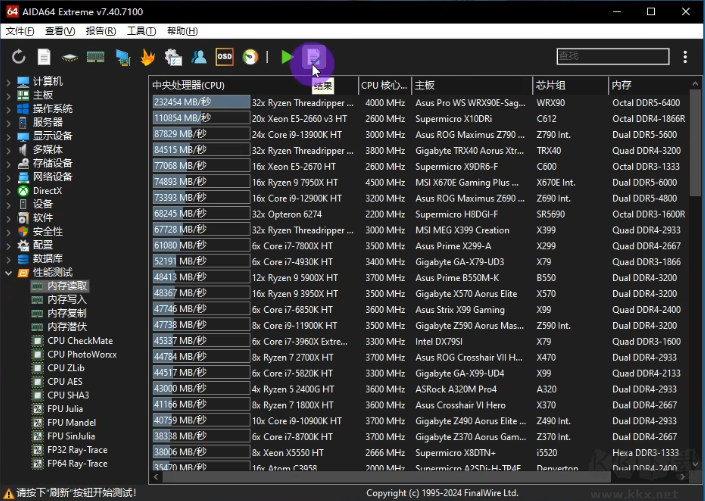This screenshot has width=705, height=501.
Task: Open the 报告(R) menu
Action: [101, 31]
